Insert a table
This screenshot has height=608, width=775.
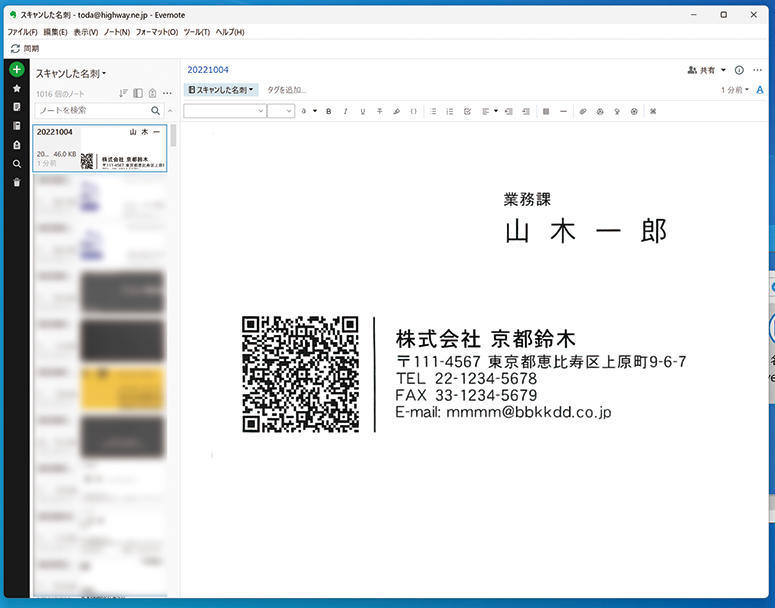coord(546,112)
